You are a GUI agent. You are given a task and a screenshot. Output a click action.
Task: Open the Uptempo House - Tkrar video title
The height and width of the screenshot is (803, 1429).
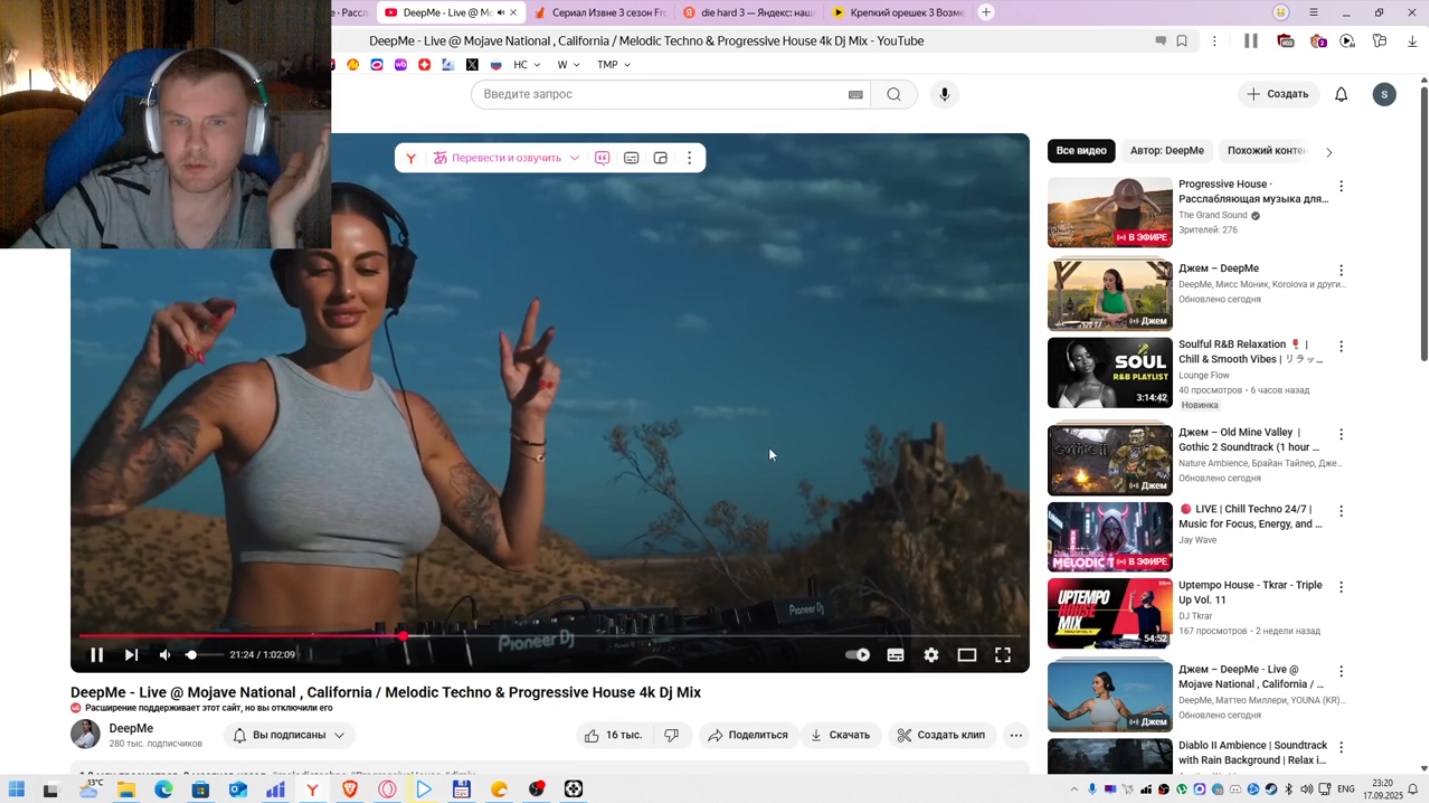pos(1250,592)
